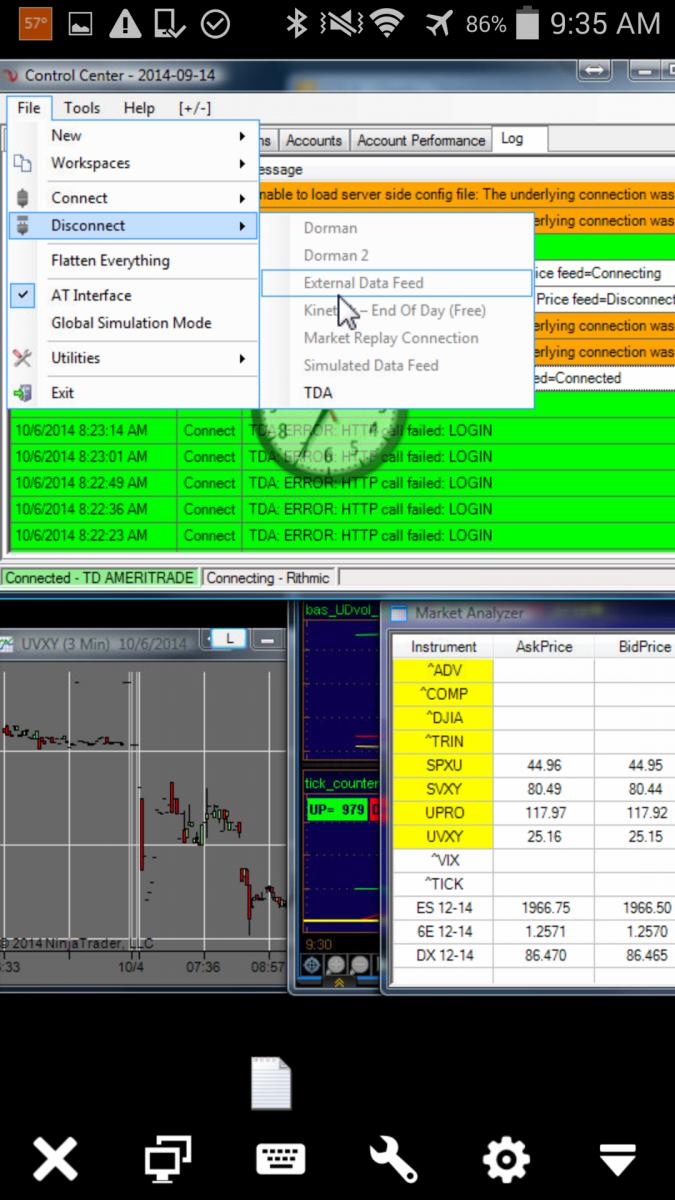The height and width of the screenshot is (1200, 675).
Task: Open the File menu
Action: (x=29, y=108)
